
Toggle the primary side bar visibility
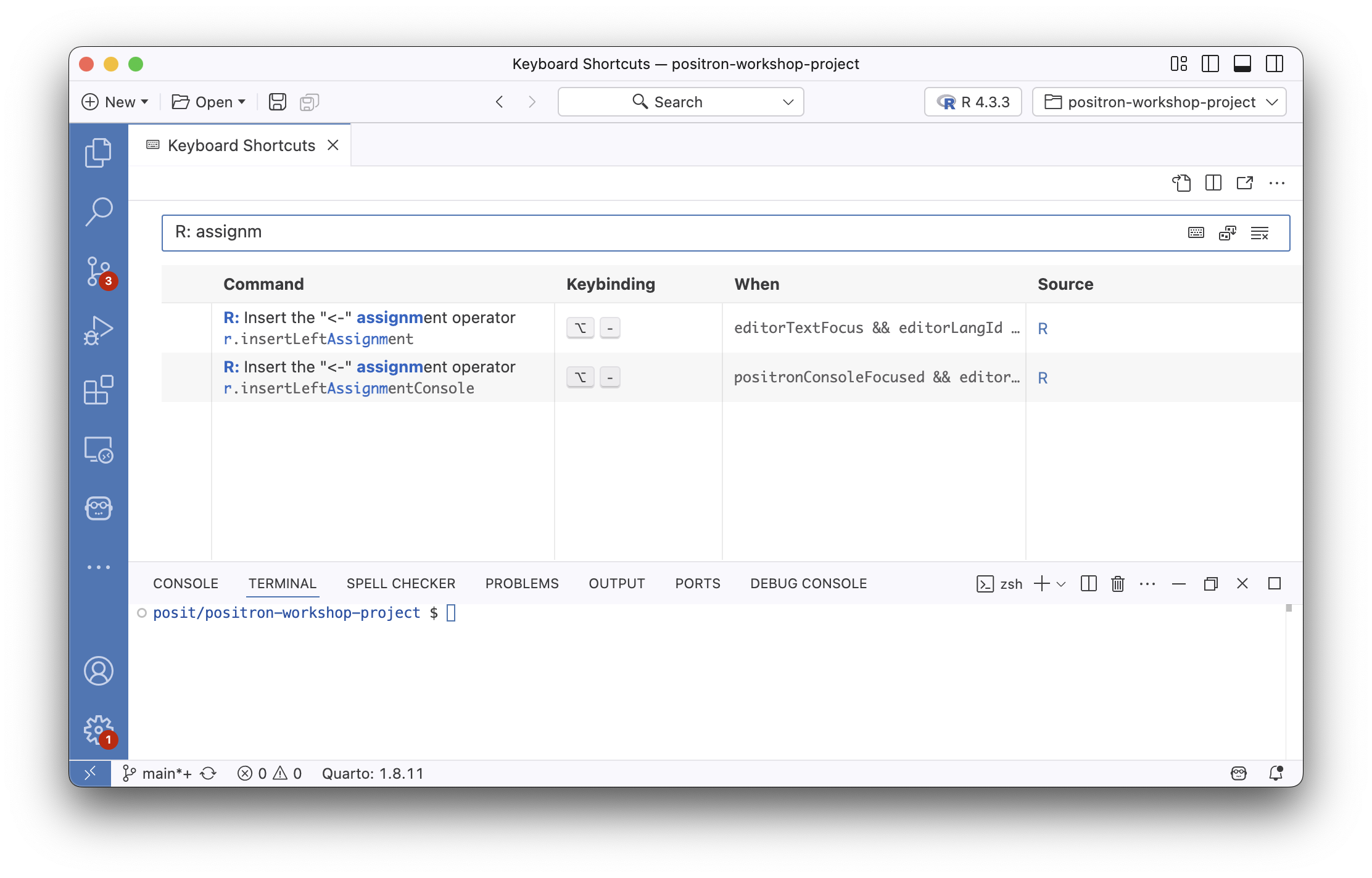pos(1210,64)
